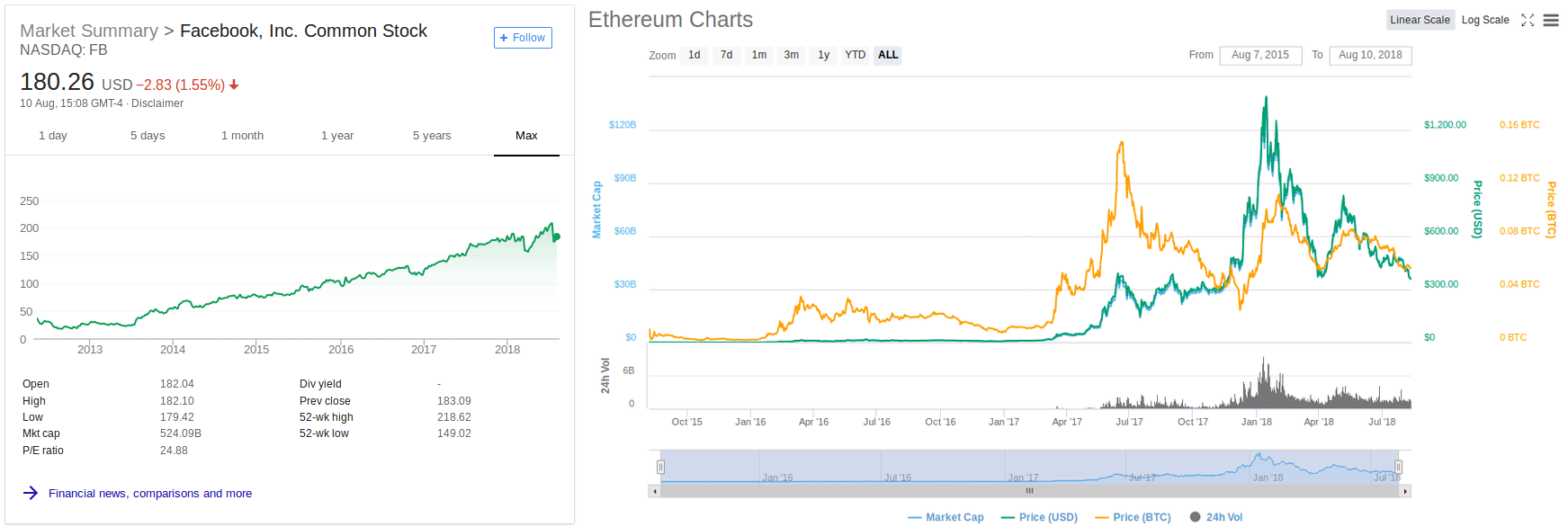Click the Mkt cap value 524.09B
This screenshot has height=527, width=1568.
tap(181, 433)
